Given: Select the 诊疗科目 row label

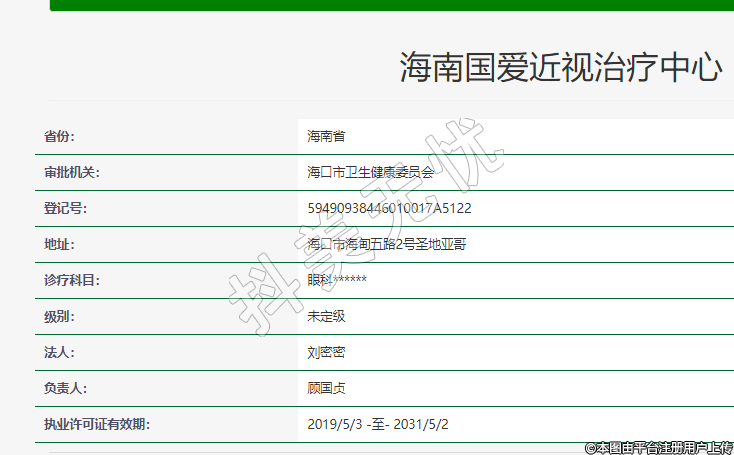Looking at the screenshot, I should click(x=72, y=280).
